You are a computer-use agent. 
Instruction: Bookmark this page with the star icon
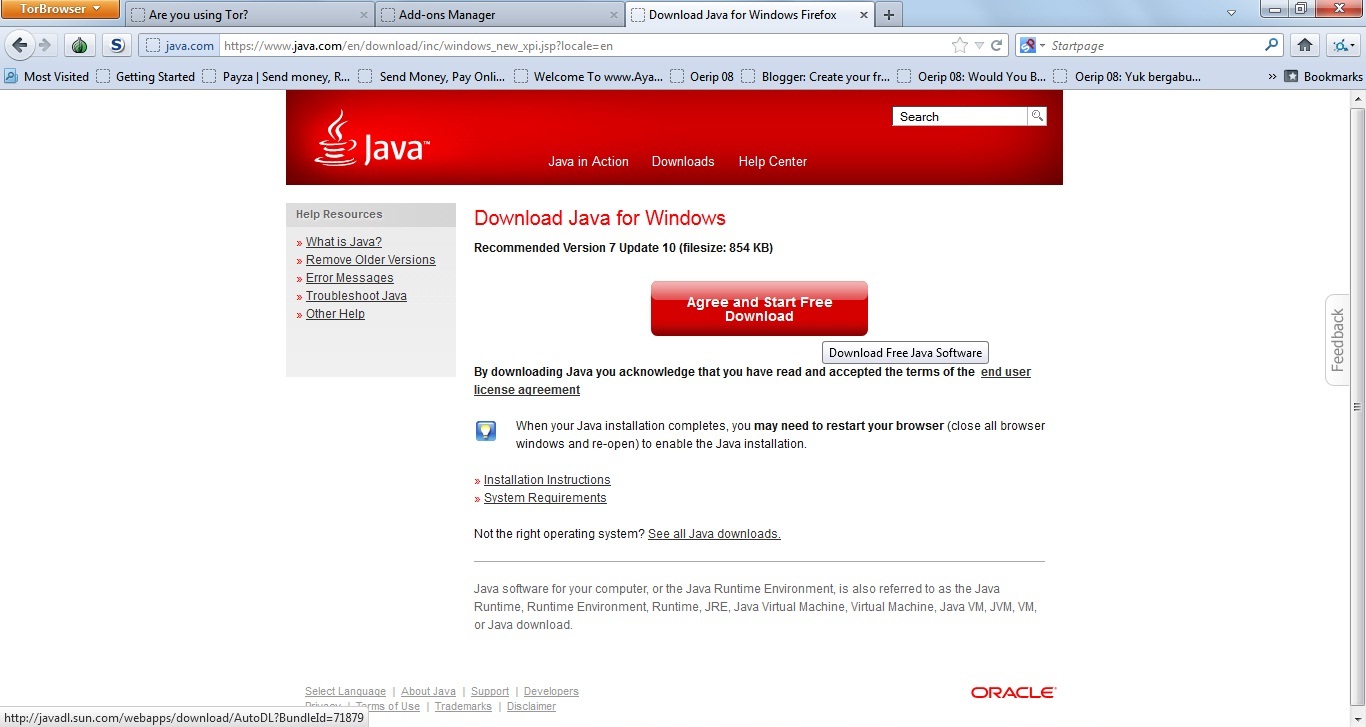[x=960, y=45]
